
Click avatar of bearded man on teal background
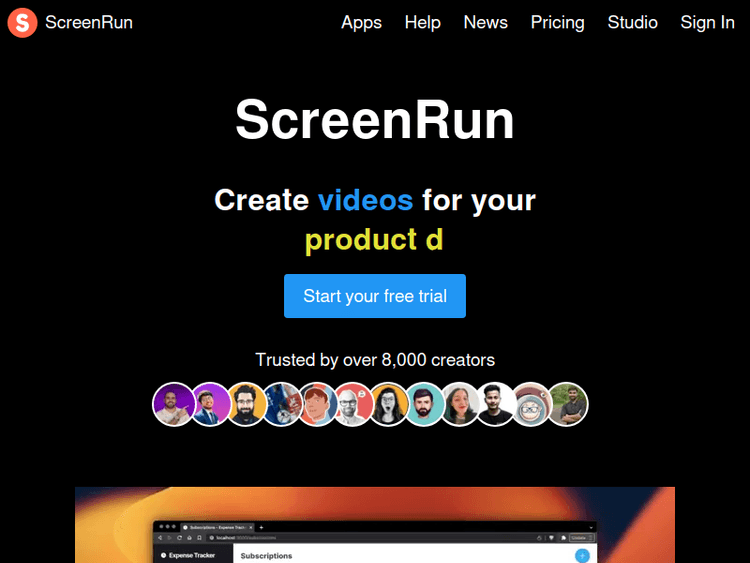pos(424,404)
